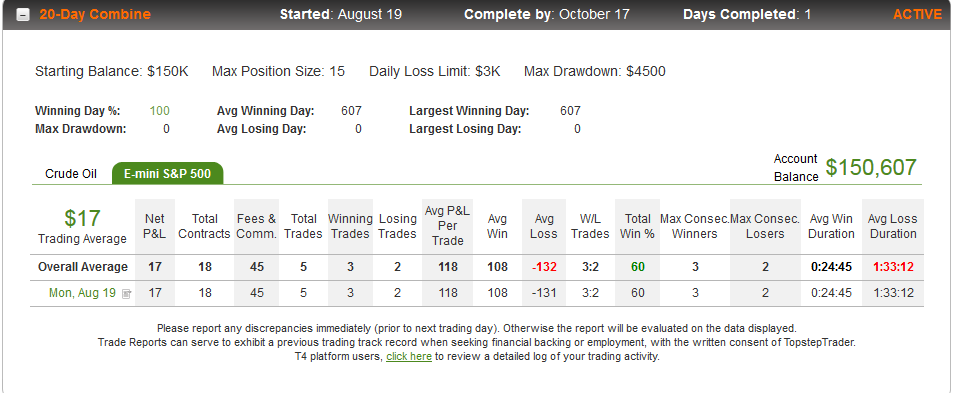This screenshot has height=393, width=957.
Task: Open the Mon, Aug 19 daily report
Action: coord(82,293)
